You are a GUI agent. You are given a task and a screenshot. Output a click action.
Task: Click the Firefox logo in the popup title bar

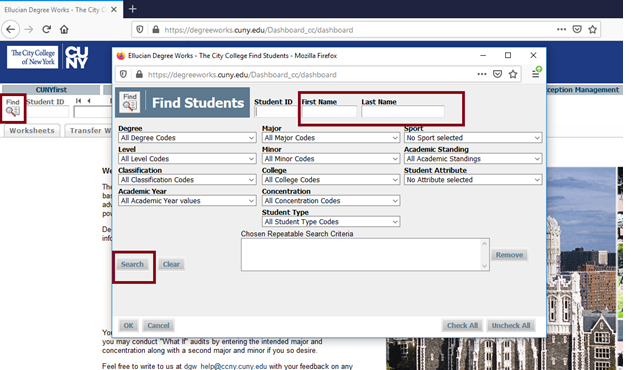point(121,56)
